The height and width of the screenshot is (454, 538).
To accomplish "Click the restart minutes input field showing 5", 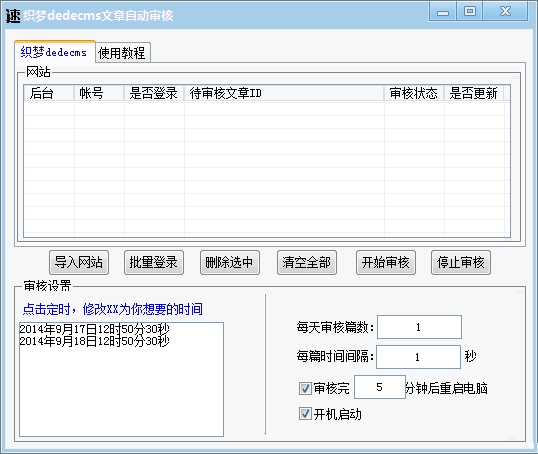I will (379, 387).
